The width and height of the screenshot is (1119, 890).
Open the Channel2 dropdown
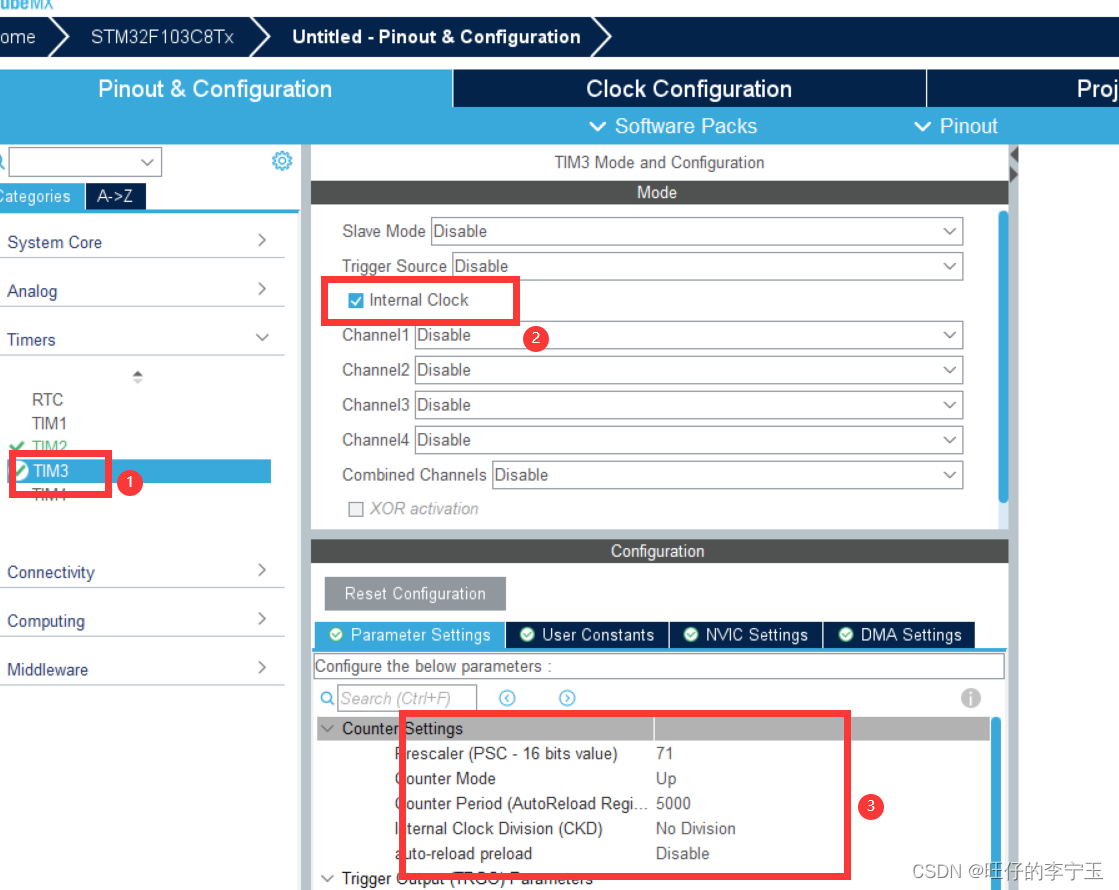pyautogui.click(x=689, y=370)
